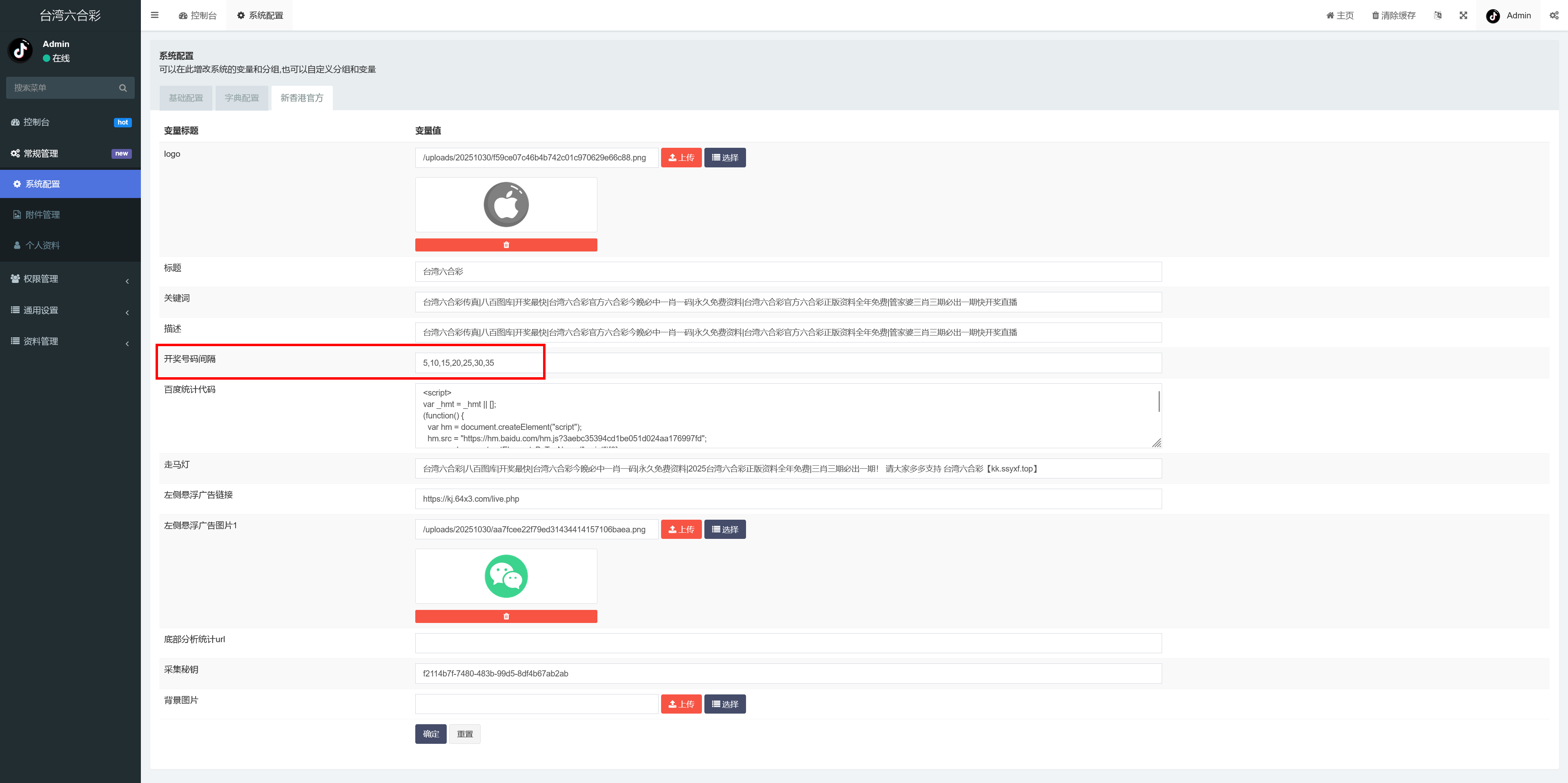Focus the 描述 input field
Image resolution: width=1568 pixels, height=783 pixels.
click(788, 332)
